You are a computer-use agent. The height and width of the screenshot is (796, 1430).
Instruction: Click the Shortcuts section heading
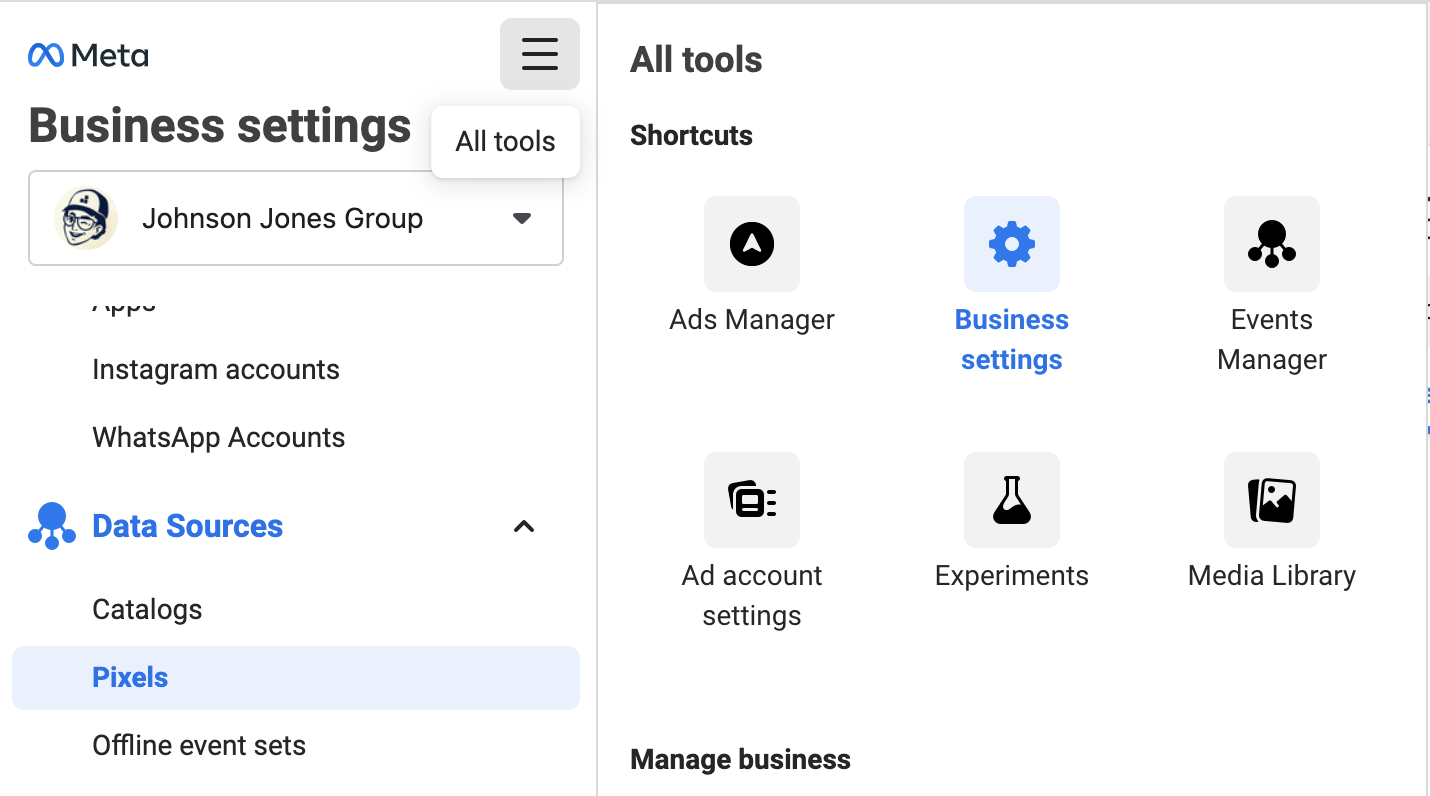pyautogui.click(x=691, y=136)
